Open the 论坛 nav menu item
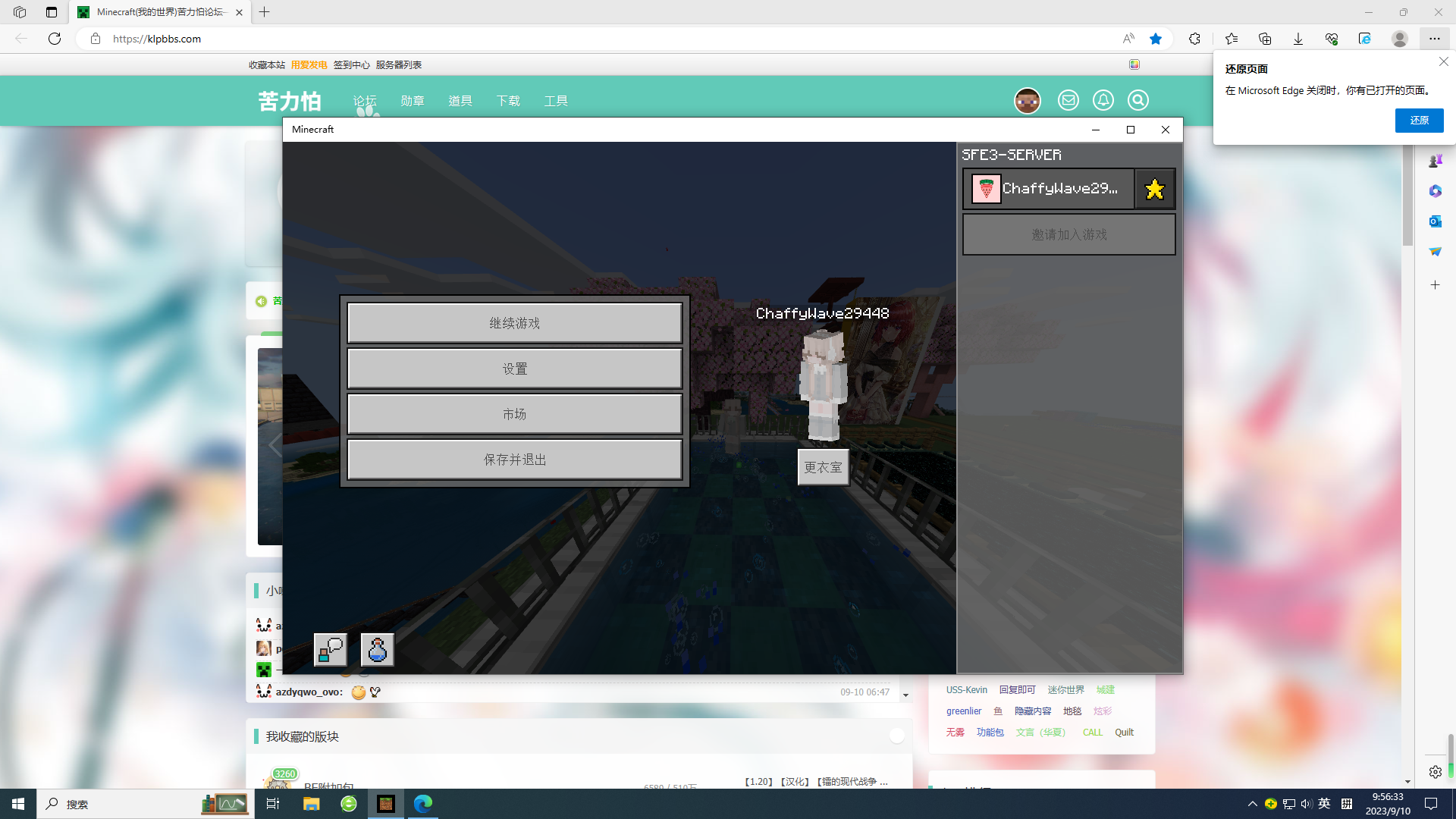 (x=365, y=101)
